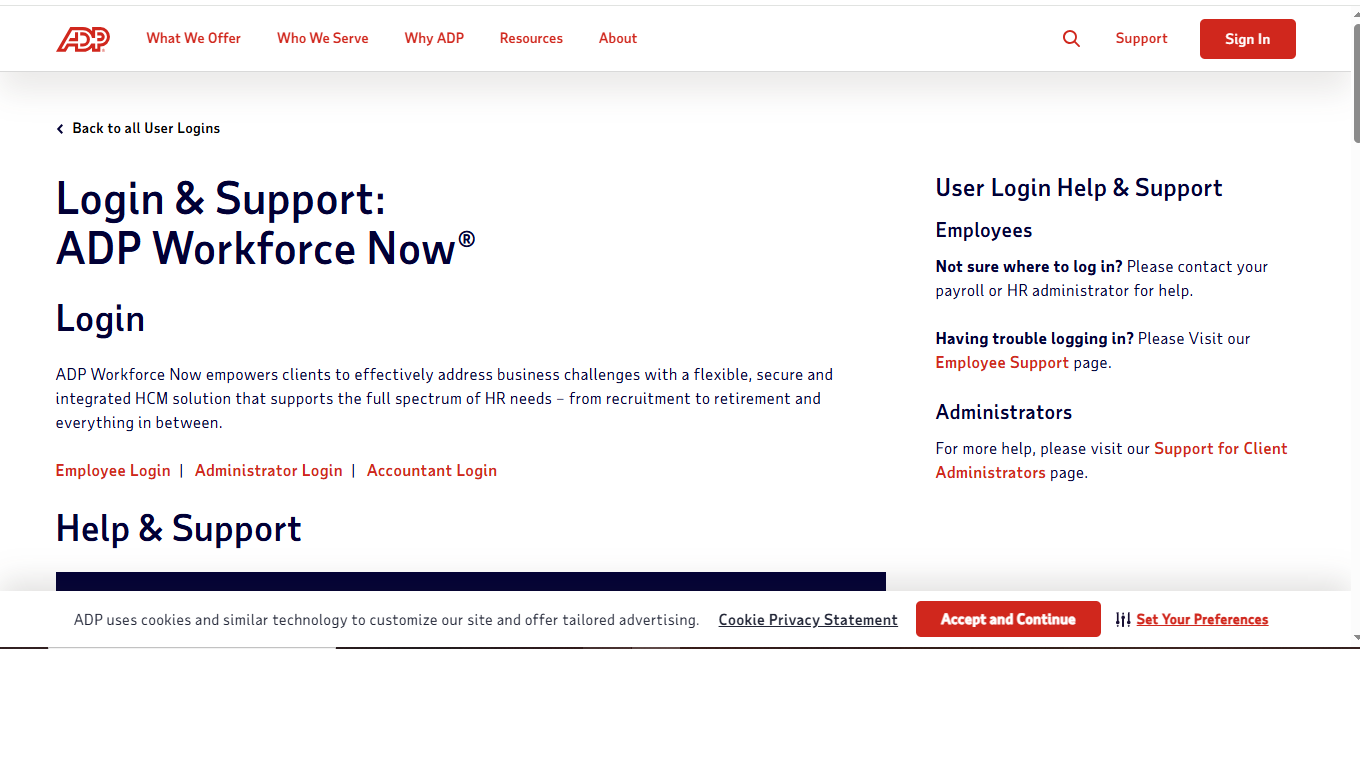This screenshot has height=776, width=1360.
Task: Click the back chevron arrow
Action: 60,128
